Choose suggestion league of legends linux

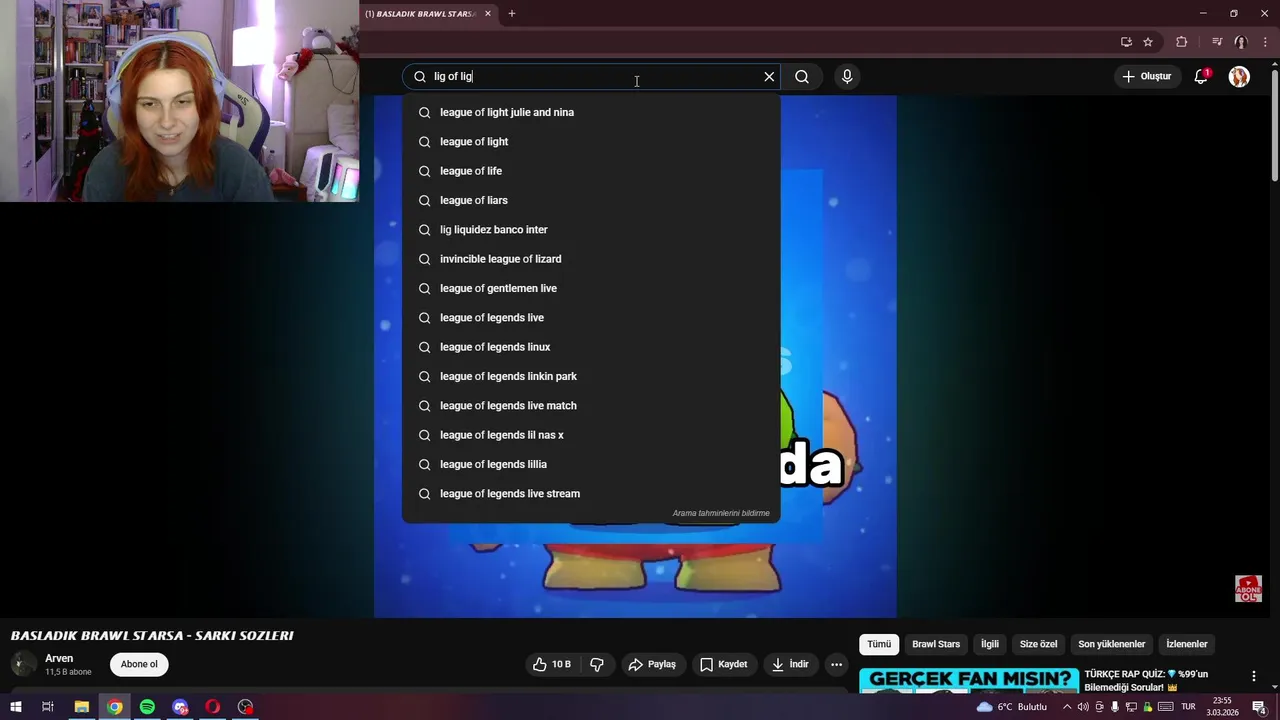tap(591, 347)
